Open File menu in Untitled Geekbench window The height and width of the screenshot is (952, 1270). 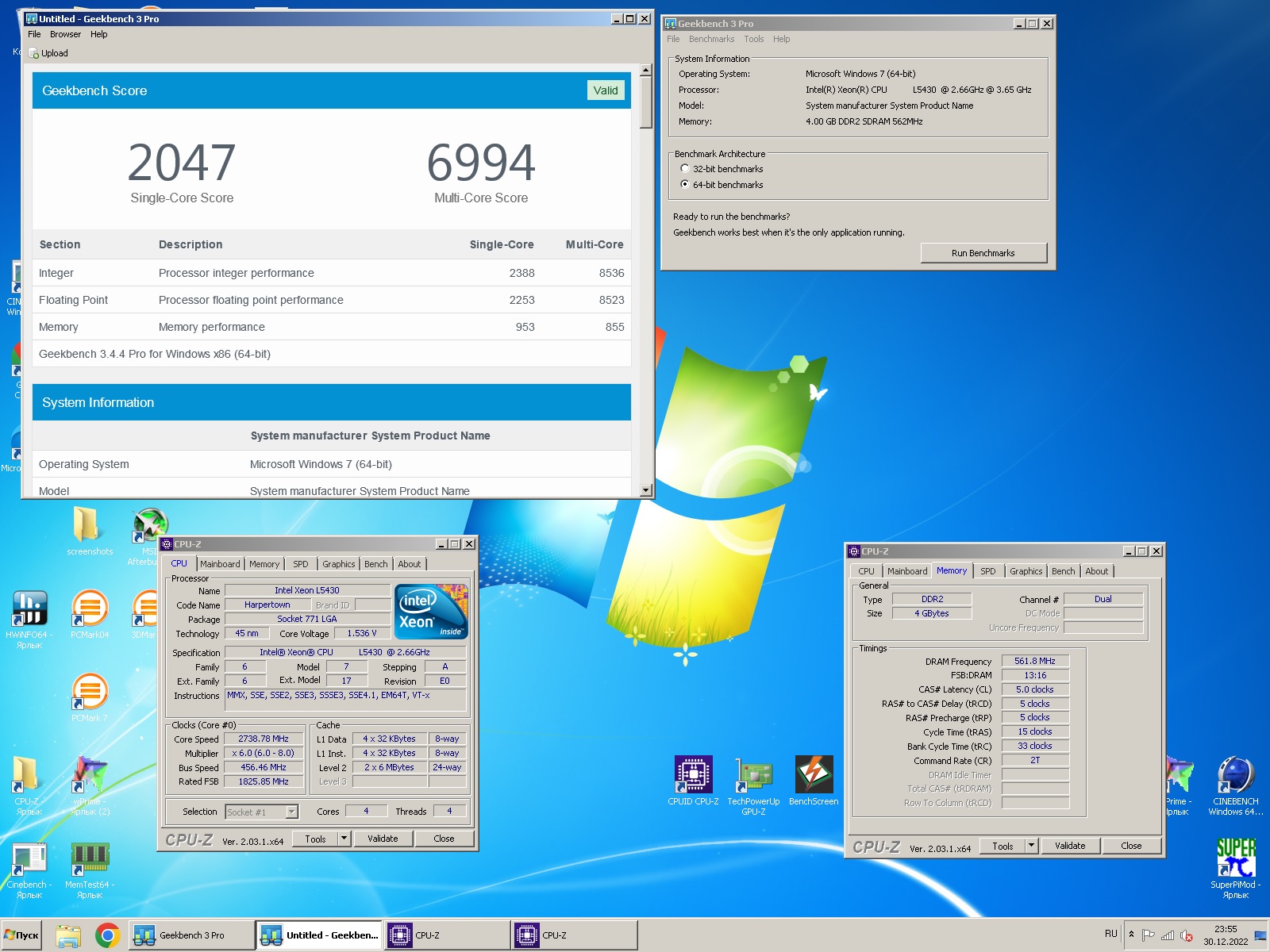pos(34,34)
